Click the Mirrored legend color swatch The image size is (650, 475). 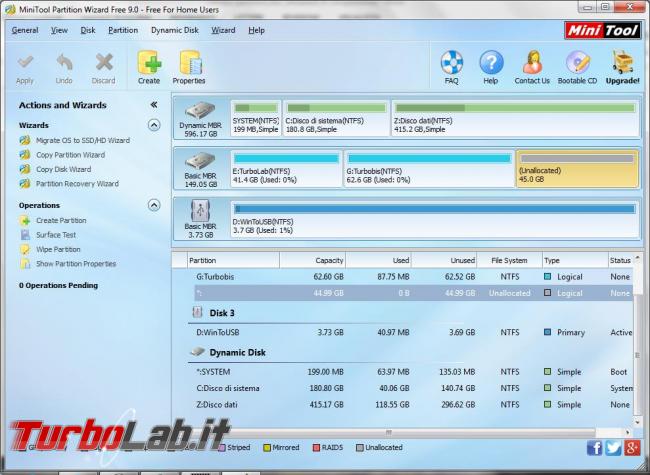267,448
